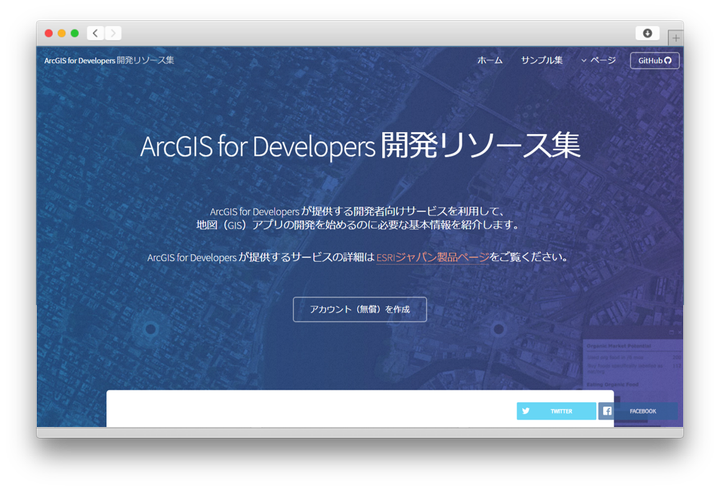The width and height of the screenshot is (720, 490).
Task: Minimize the window with yellow button
Action: [62, 33]
